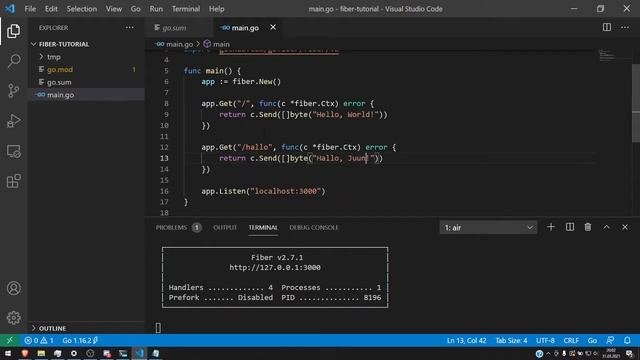The width and height of the screenshot is (640, 360).
Task: Click the Visual Studio Code taskbar icon
Action: [x=140, y=353]
